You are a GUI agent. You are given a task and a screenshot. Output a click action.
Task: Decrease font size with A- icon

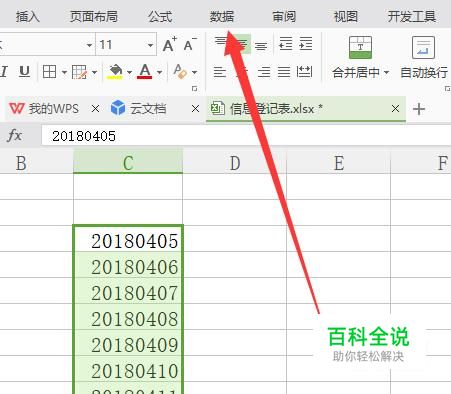click(x=190, y=44)
